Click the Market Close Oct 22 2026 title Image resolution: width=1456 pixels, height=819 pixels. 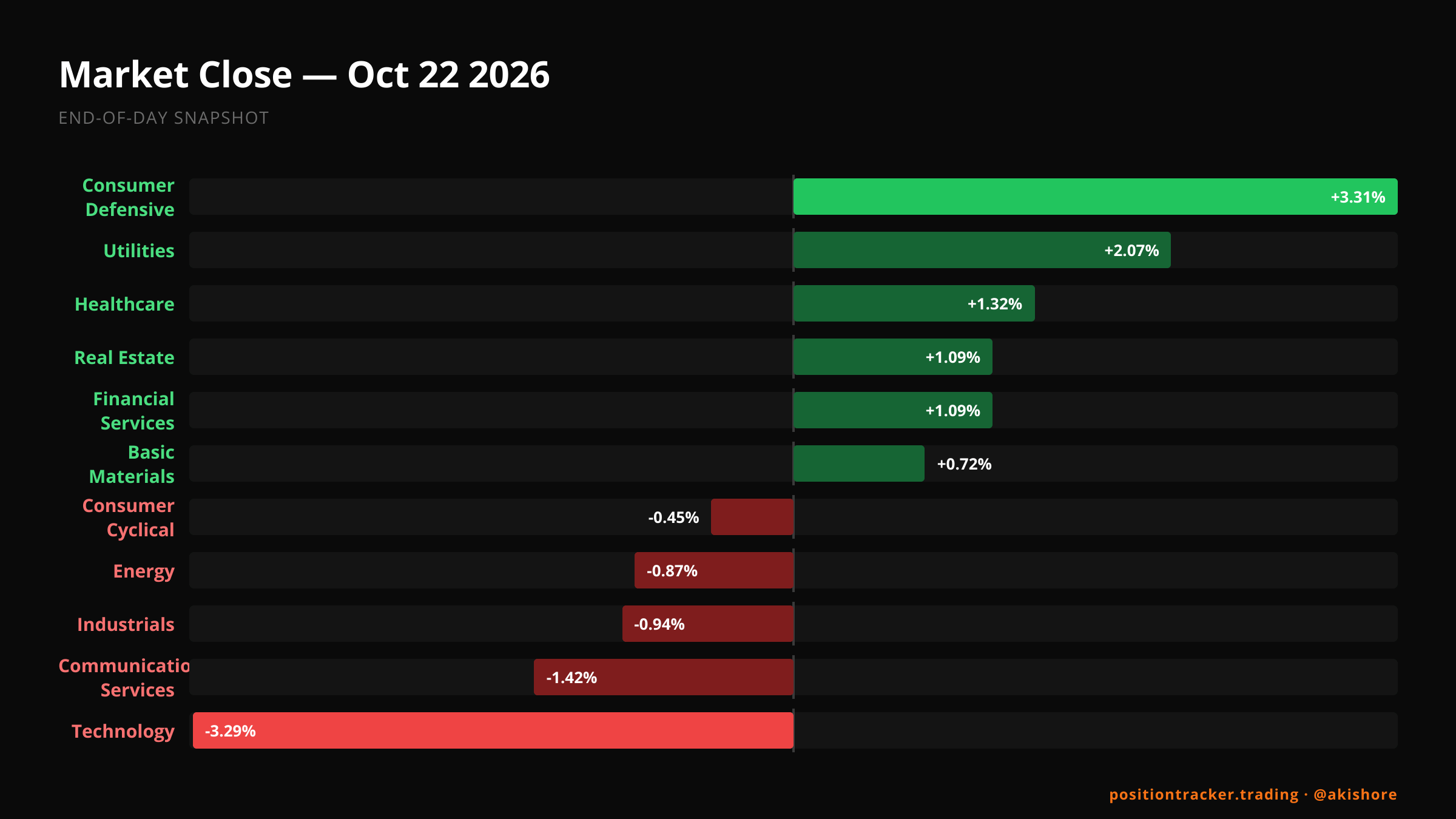(x=304, y=75)
